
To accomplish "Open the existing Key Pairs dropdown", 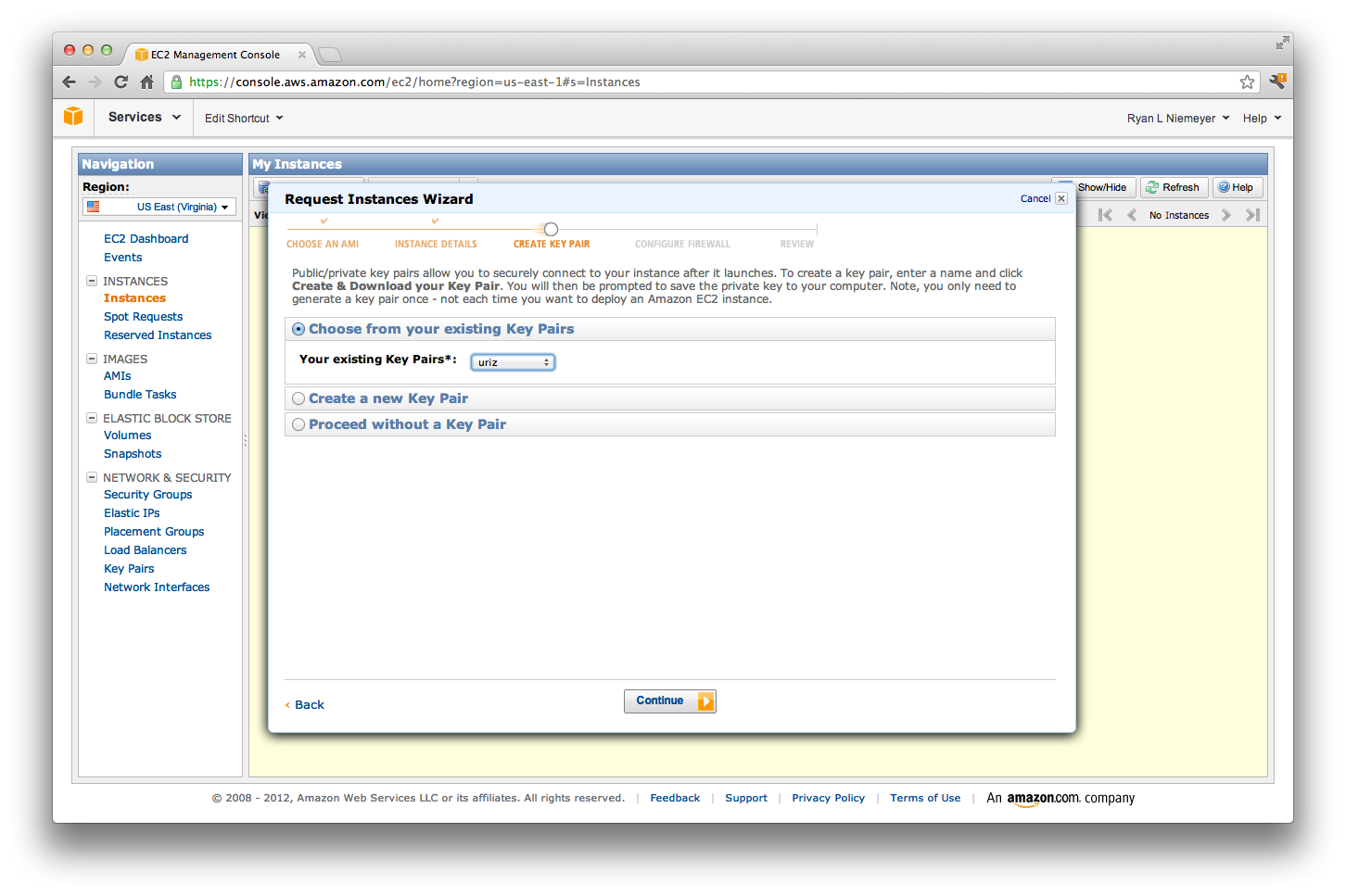I will (x=513, y=362).
